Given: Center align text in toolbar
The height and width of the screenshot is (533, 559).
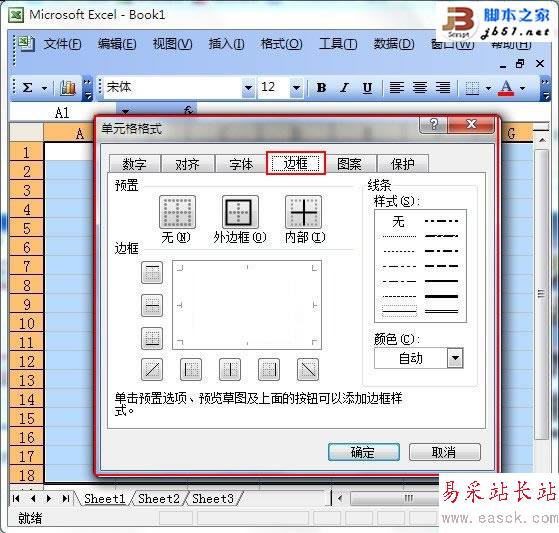Looking at the screenshot, I should pos(420,88).
